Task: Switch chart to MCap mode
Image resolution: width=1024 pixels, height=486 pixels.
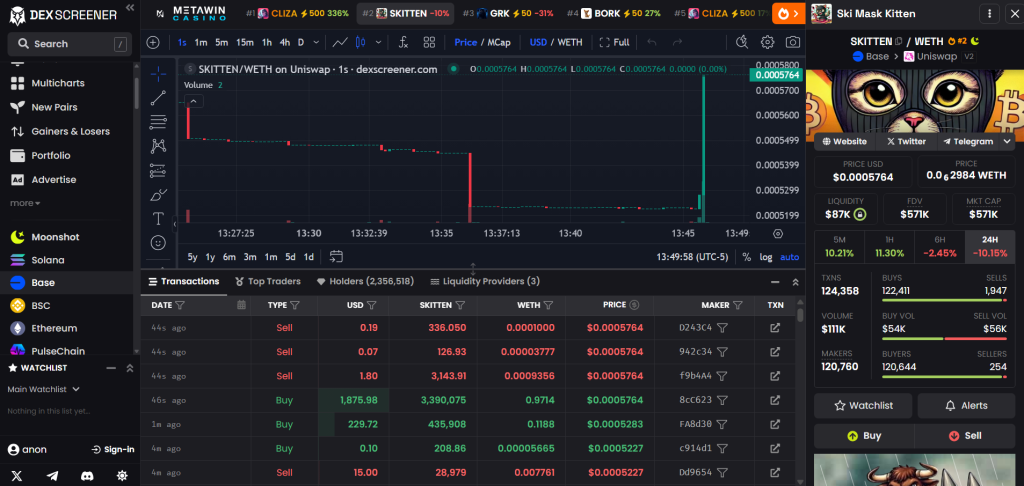Action: coord(499,42)
